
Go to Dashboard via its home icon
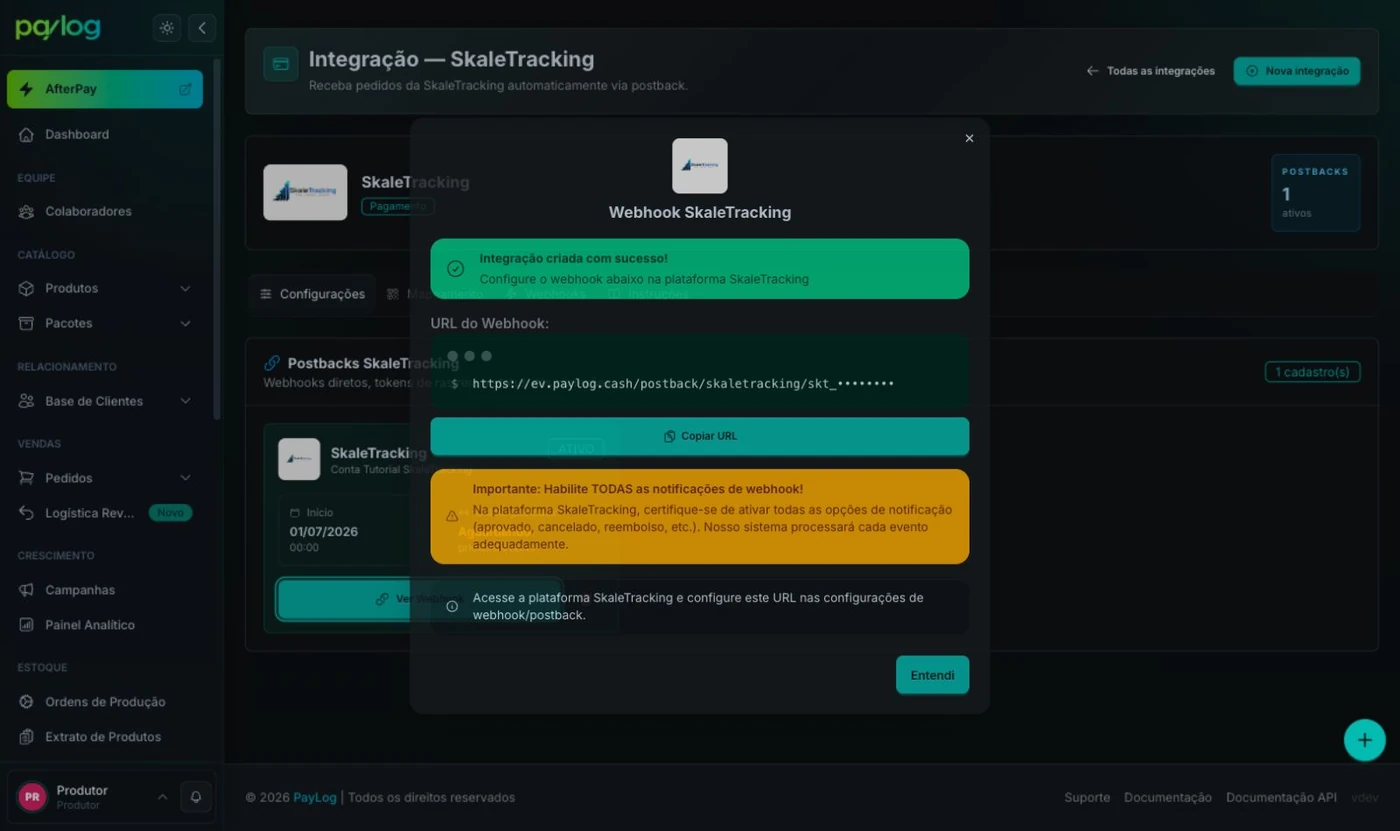(27, 134)
